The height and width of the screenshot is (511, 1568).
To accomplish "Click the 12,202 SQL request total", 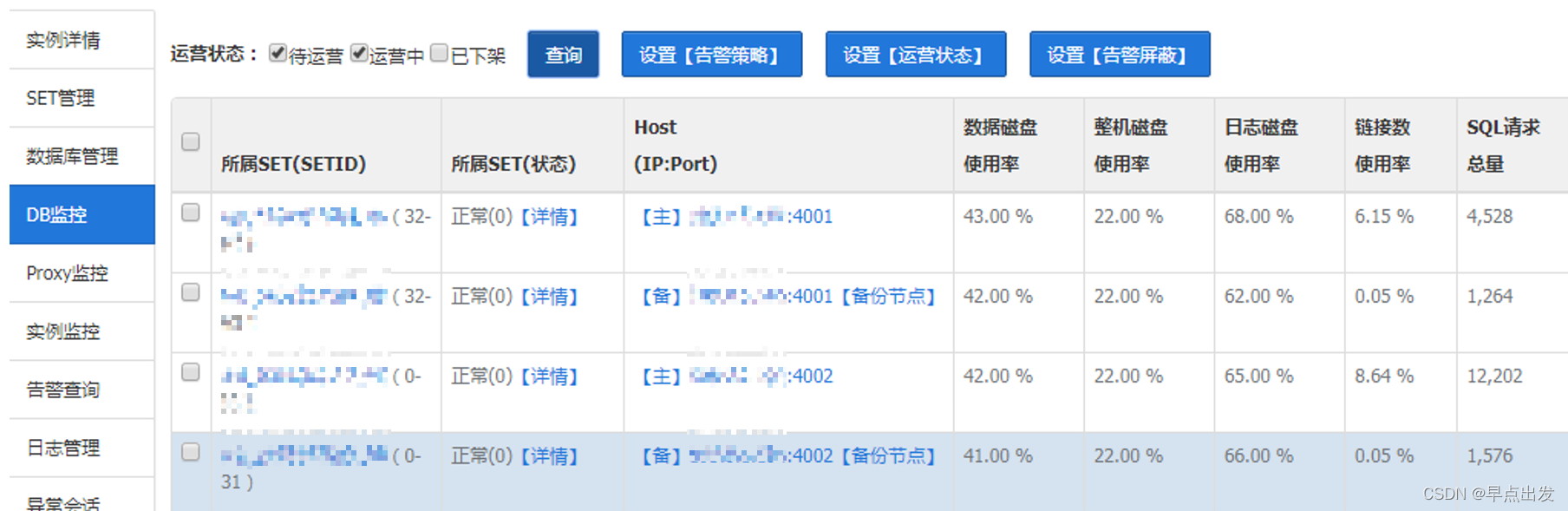I will [1494, 377].
